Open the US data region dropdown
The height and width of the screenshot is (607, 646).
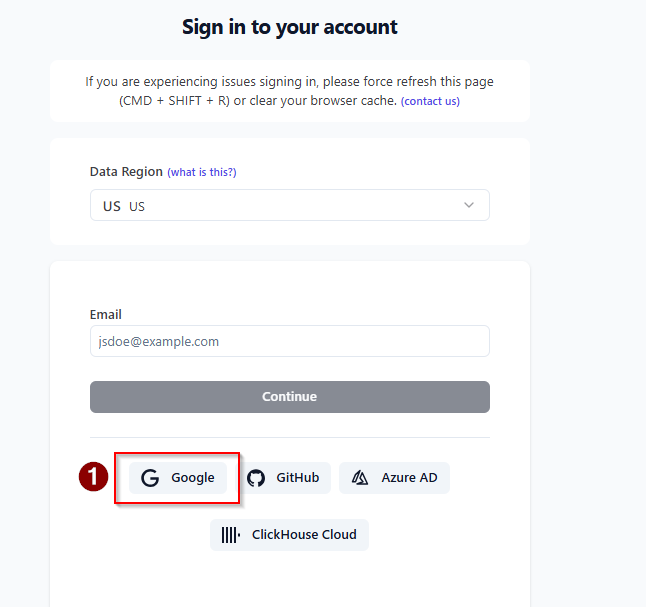click(x=290, y=205)
